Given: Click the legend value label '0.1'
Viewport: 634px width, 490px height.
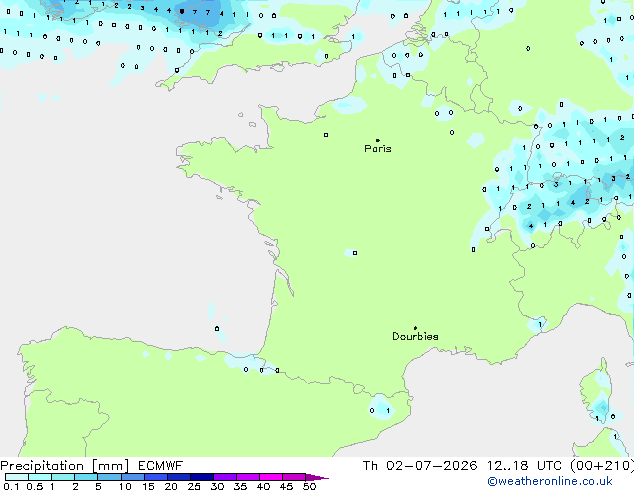Looking at the screenshot, I should click(x=11, y=486).
